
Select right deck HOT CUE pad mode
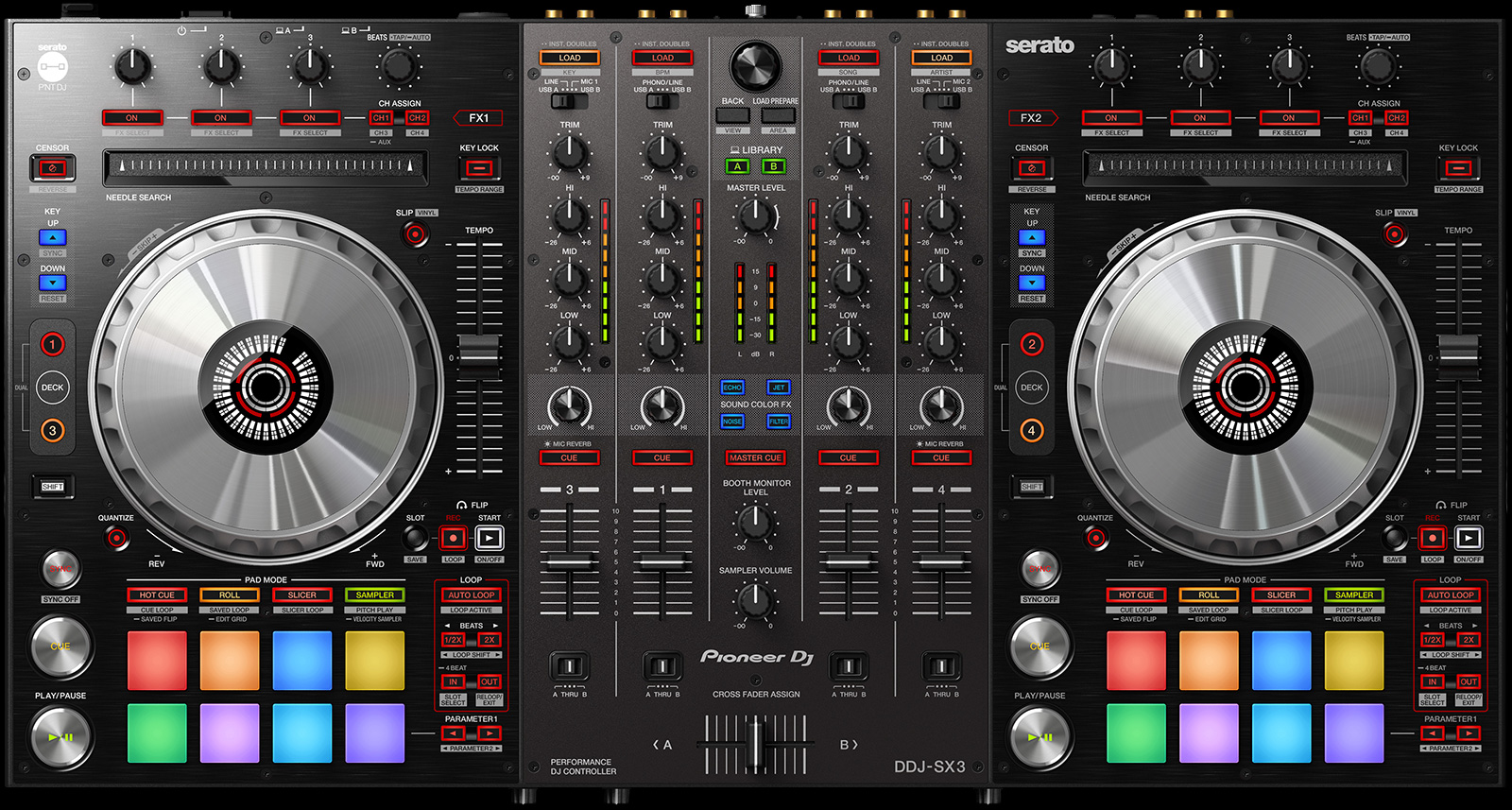1136,595
